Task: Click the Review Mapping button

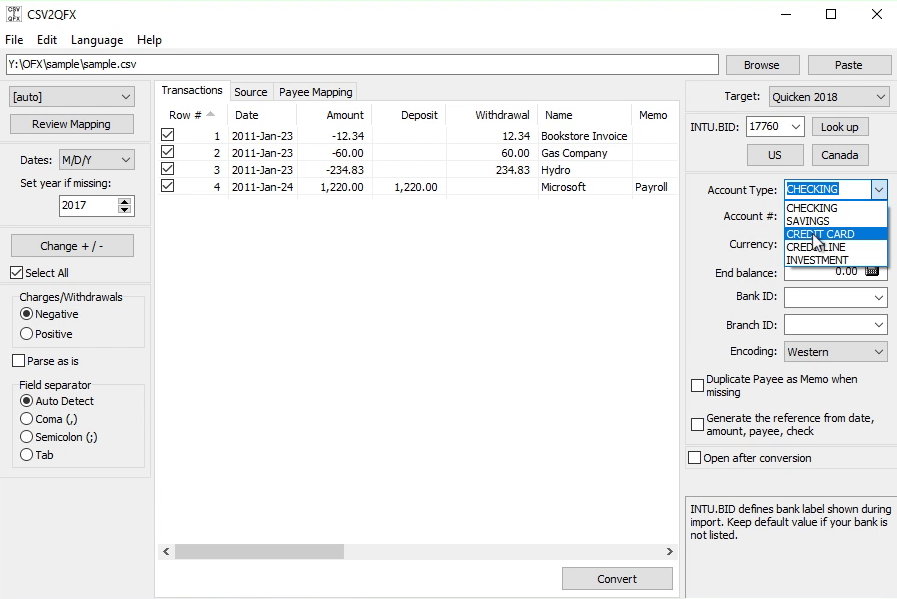Action: point(72,124)
